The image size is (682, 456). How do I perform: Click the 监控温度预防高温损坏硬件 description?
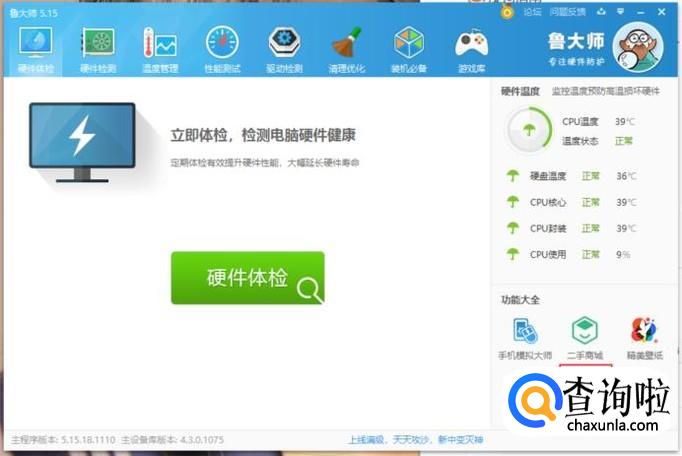point(605,91)
